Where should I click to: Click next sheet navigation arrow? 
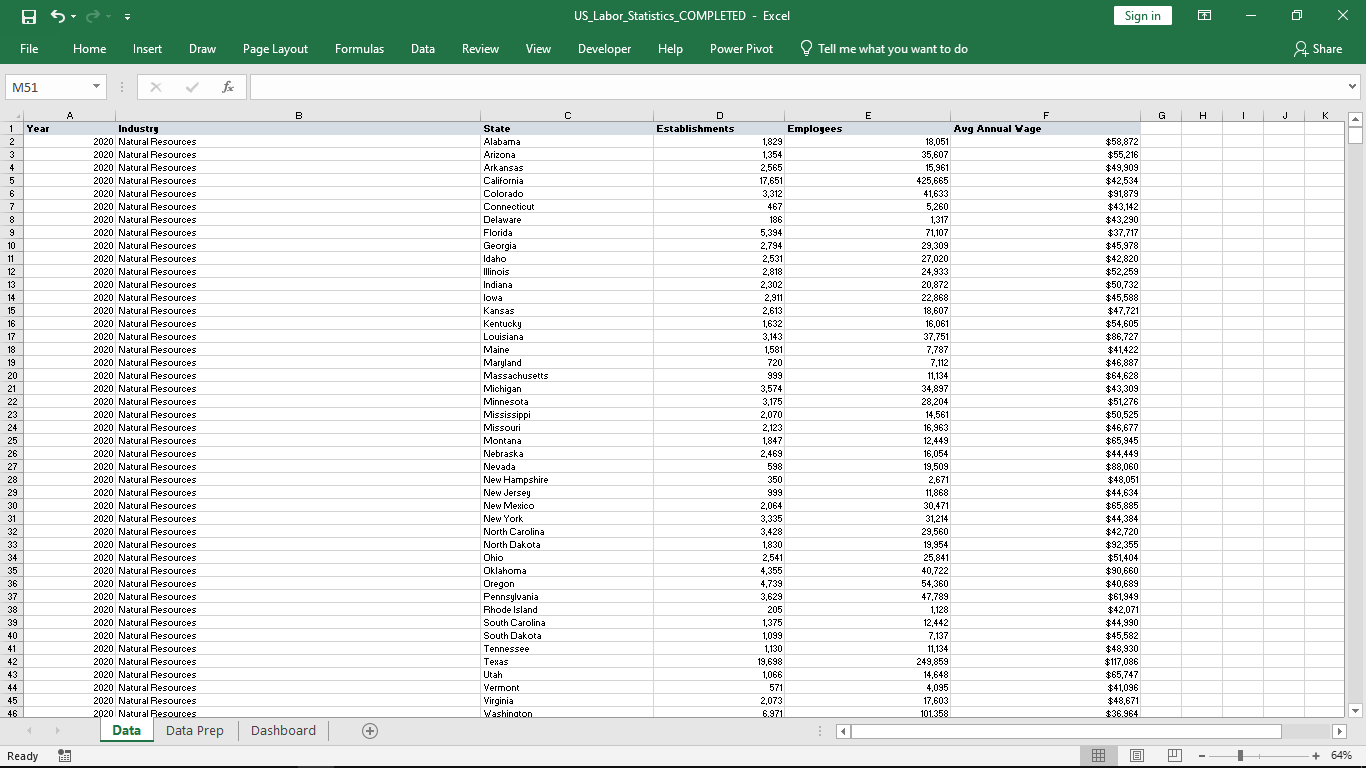point(57,731)
